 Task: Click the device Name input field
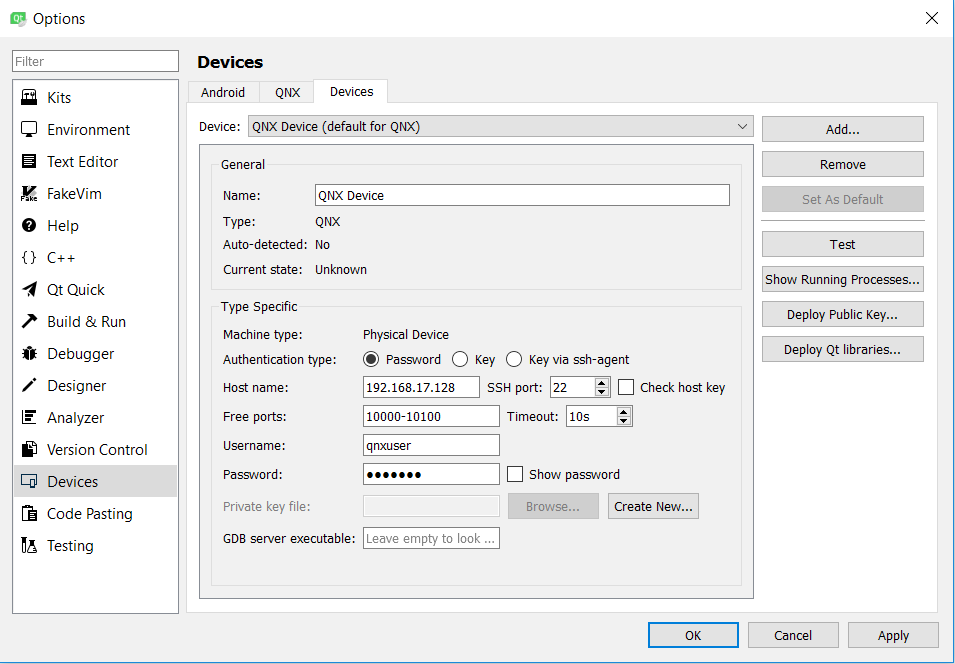click(x=522, y=195)
